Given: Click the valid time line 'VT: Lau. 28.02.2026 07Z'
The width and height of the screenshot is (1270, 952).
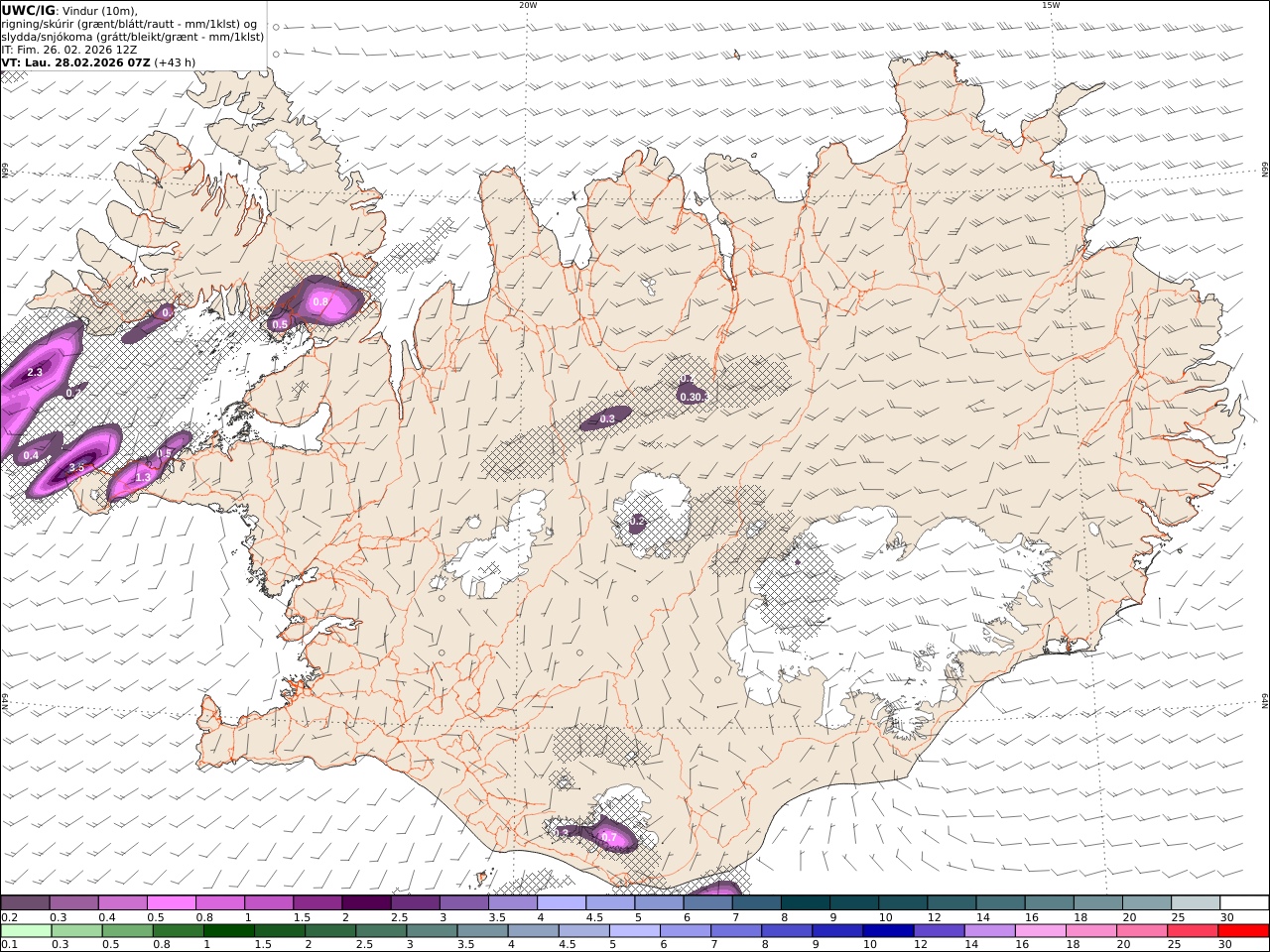Looking at the screenshot, I should [x=75, y=62].
